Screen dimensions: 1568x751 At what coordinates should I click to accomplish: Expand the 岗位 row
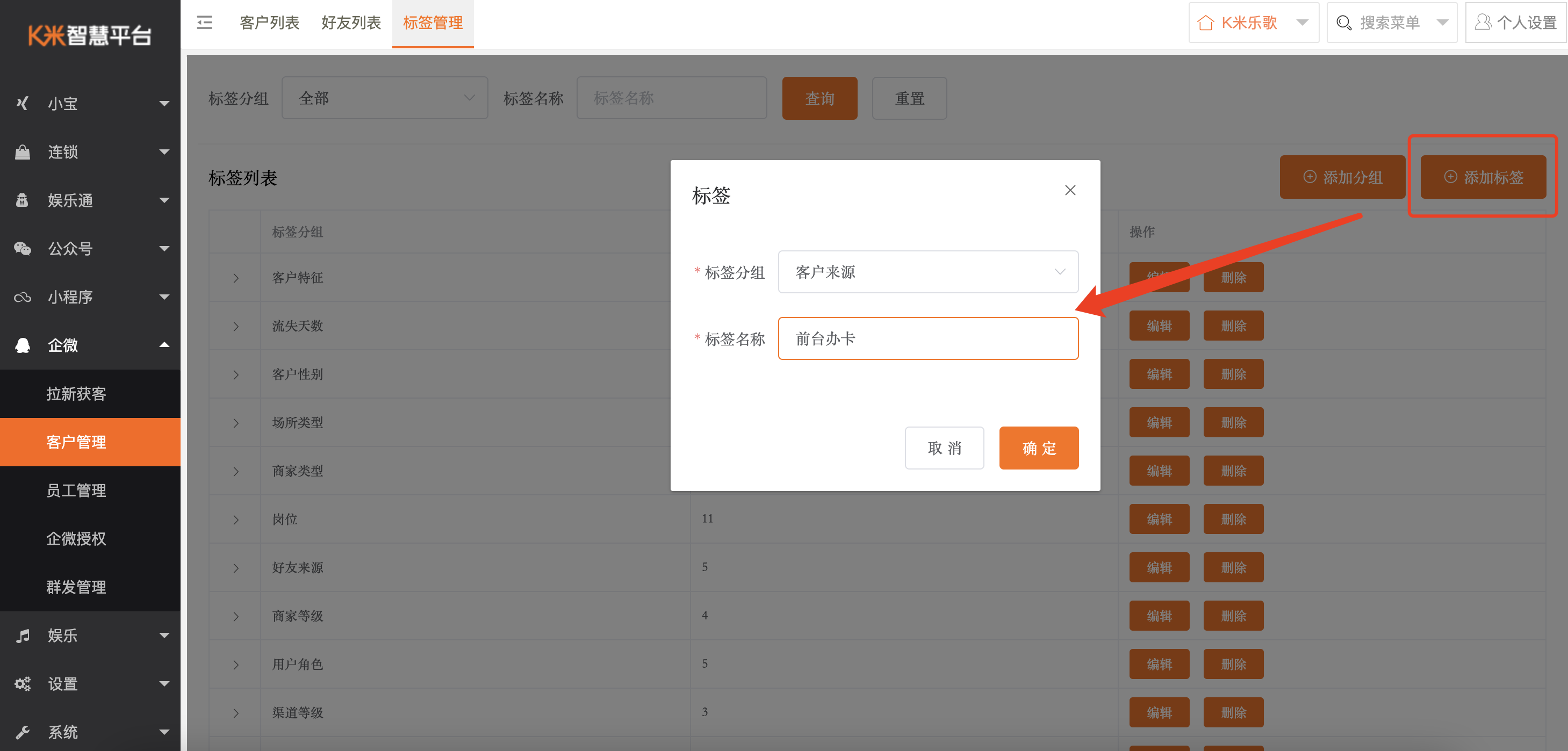235,519
